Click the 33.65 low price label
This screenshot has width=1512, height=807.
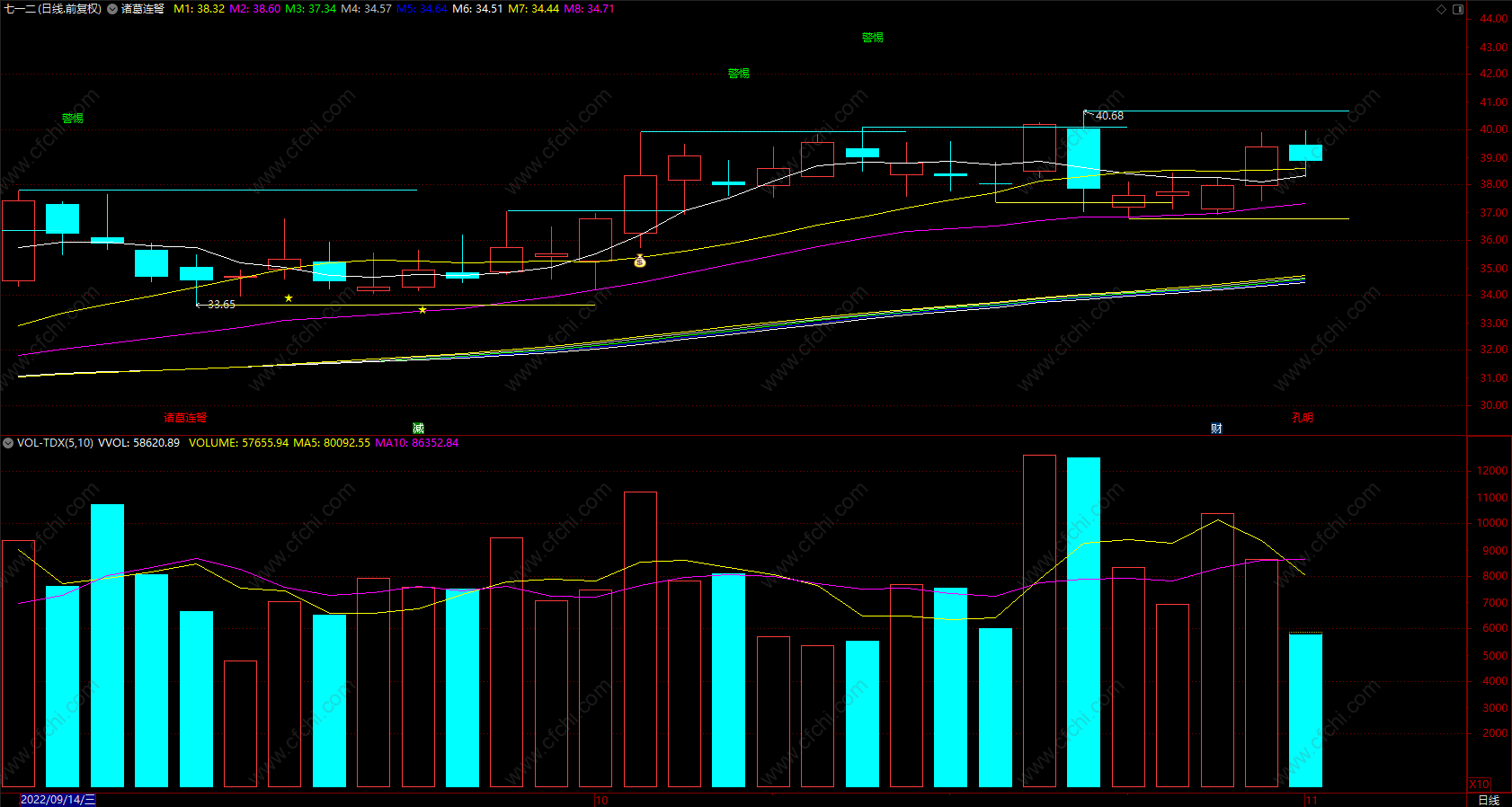221,305
